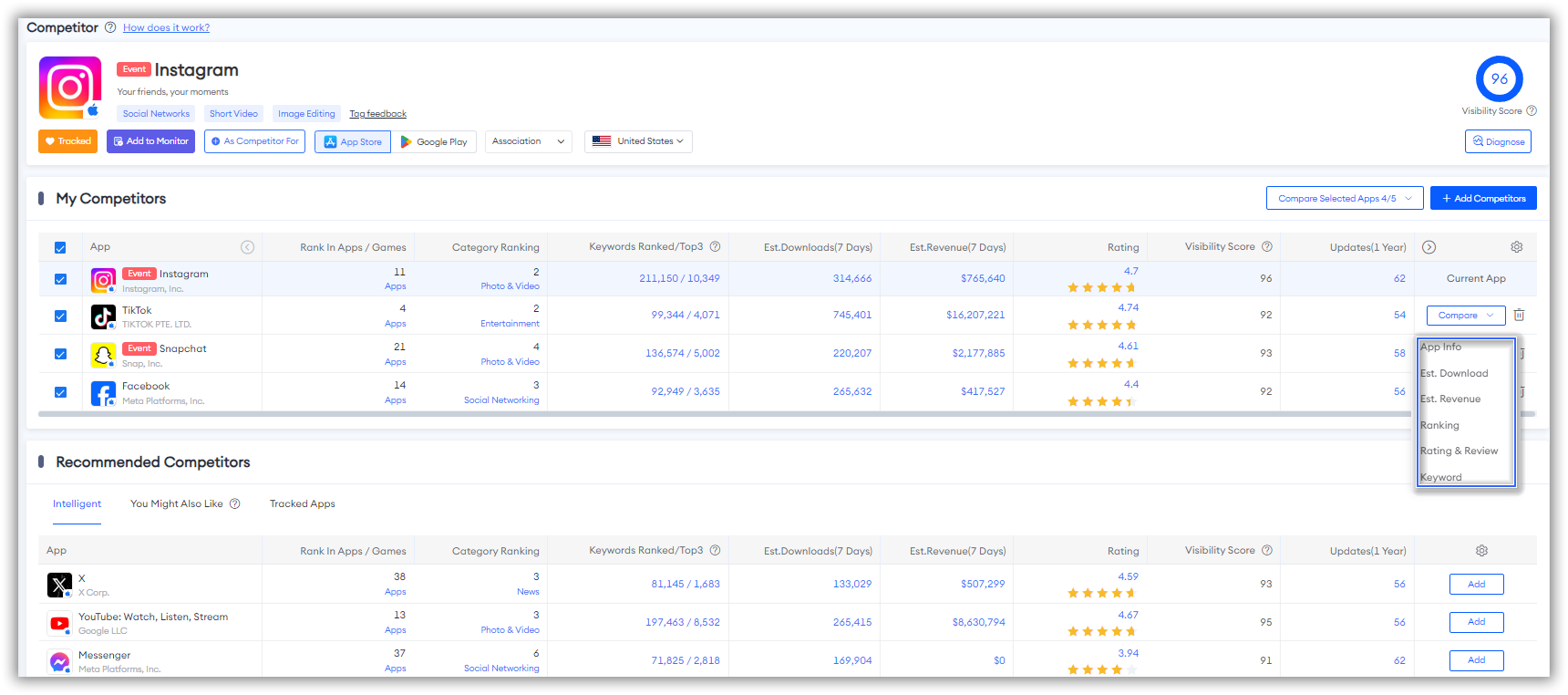This screenshot has width=1568, height=695.
Task: Click the Instagram icon in the competitors table
Action: [x=103, y=280]
